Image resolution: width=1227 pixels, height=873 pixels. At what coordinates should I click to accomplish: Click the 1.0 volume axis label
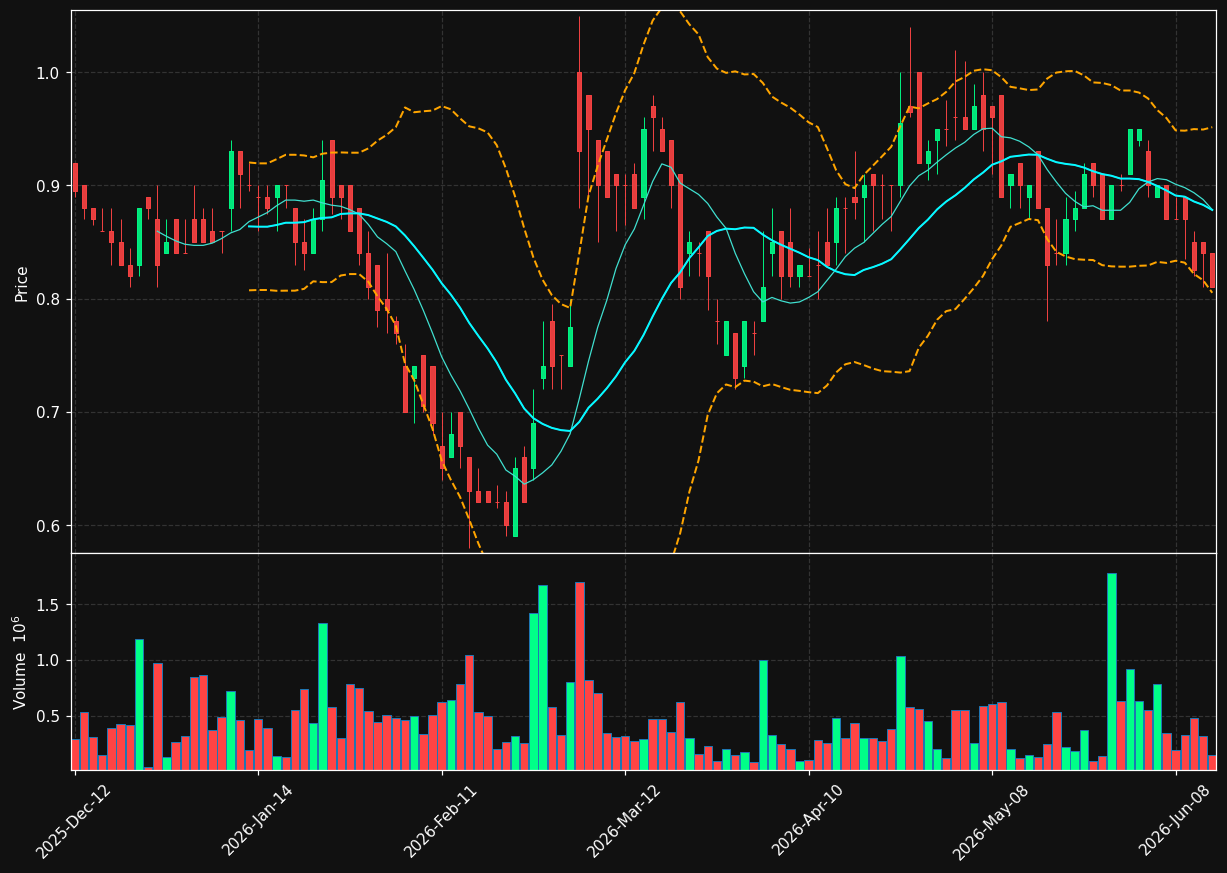50,661
